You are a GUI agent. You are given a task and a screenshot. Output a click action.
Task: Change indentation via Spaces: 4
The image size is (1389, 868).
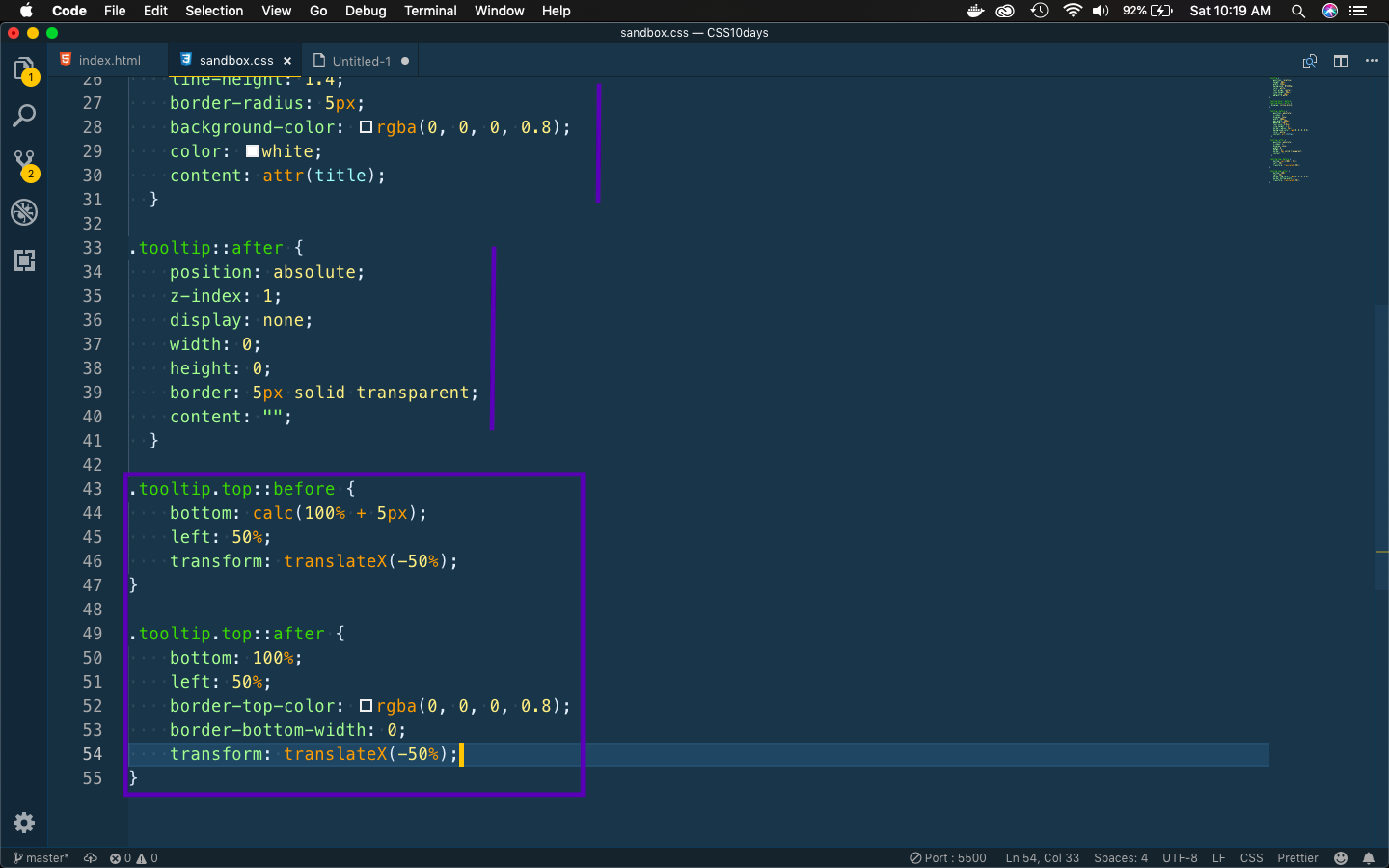click(x=1121, y=858)
